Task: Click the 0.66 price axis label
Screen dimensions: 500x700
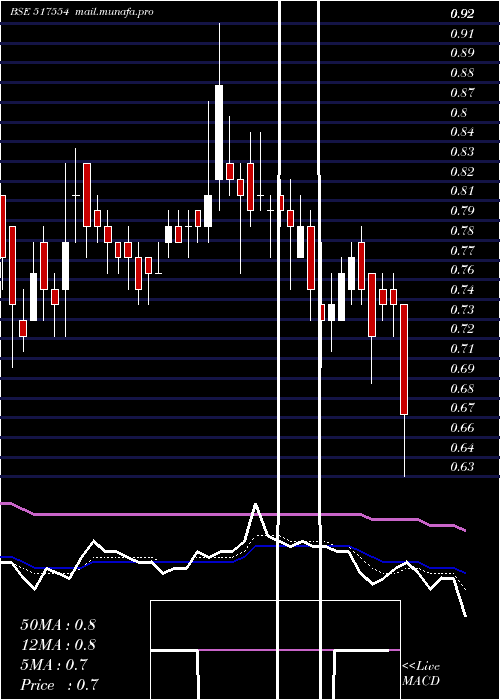Action: [462, 428]
